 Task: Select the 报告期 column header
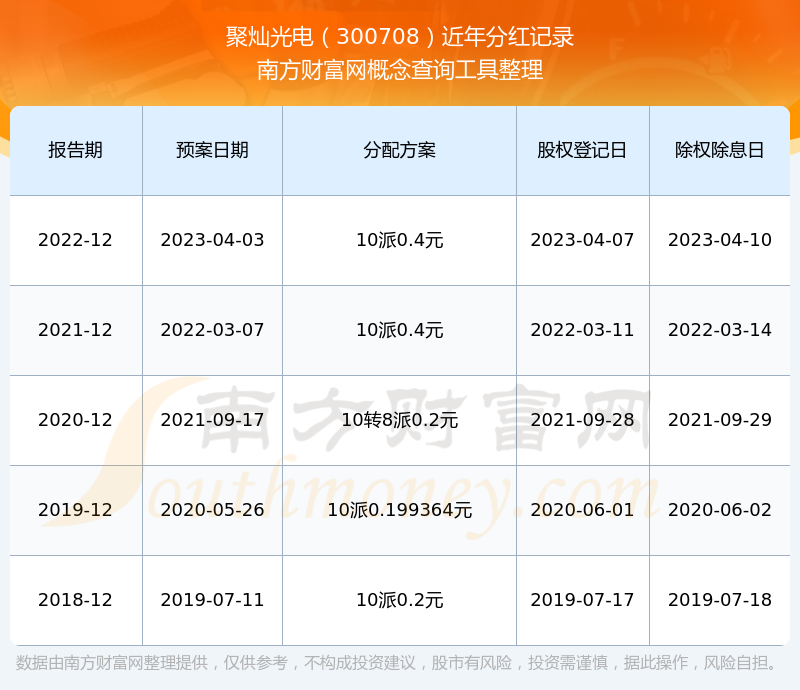[x=76, y=150]
